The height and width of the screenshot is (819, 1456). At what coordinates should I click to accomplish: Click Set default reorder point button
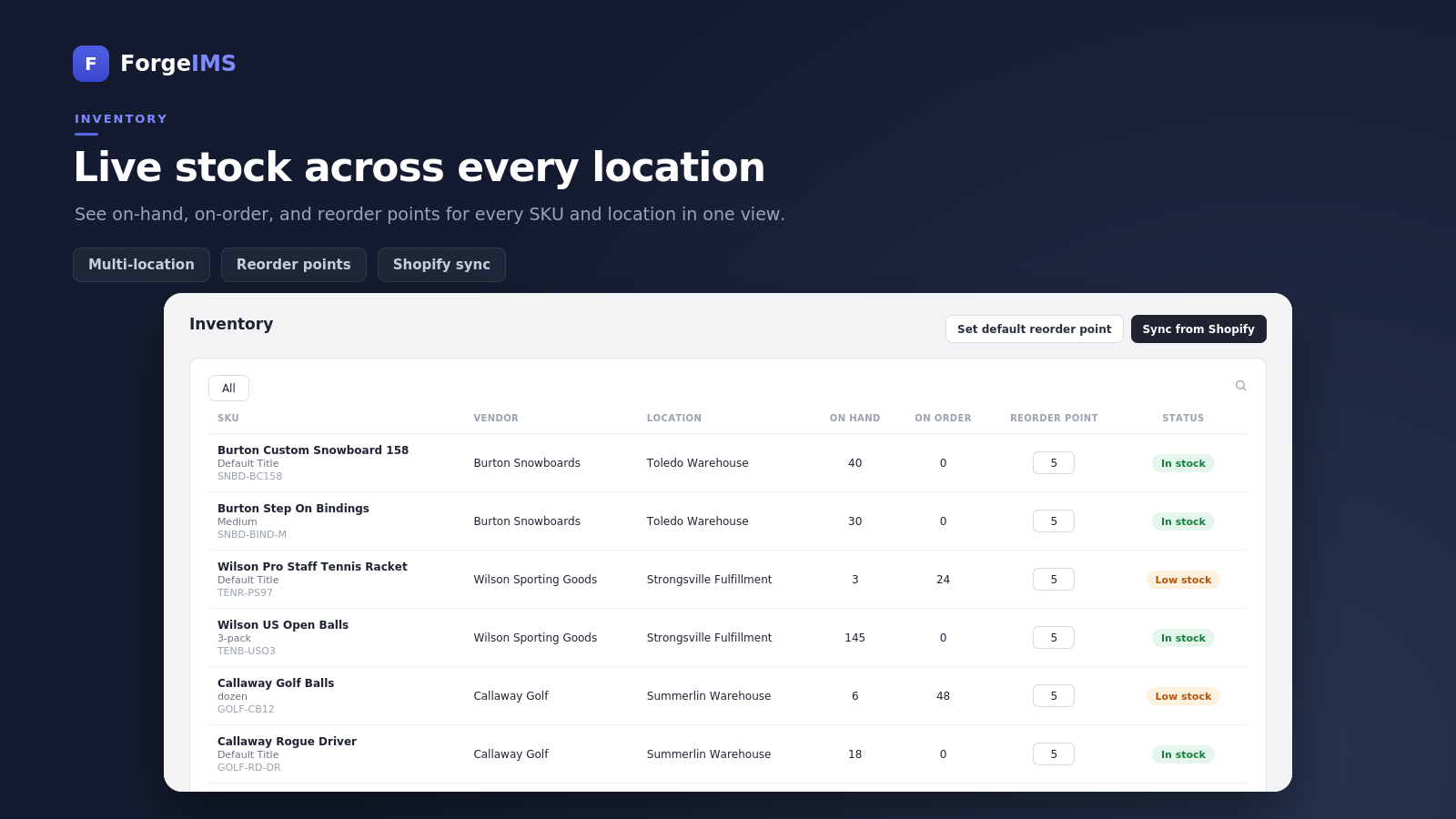(1034, 329)
